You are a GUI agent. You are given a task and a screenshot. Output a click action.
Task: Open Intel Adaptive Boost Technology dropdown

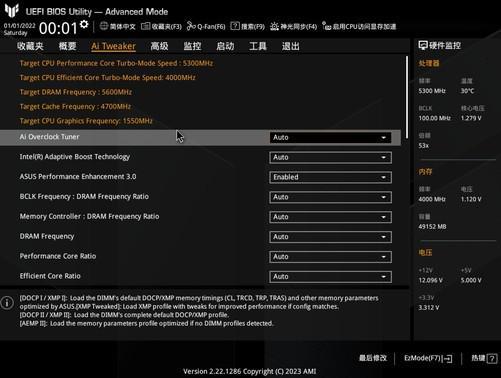pyautogui.click(x=330, y=157)
